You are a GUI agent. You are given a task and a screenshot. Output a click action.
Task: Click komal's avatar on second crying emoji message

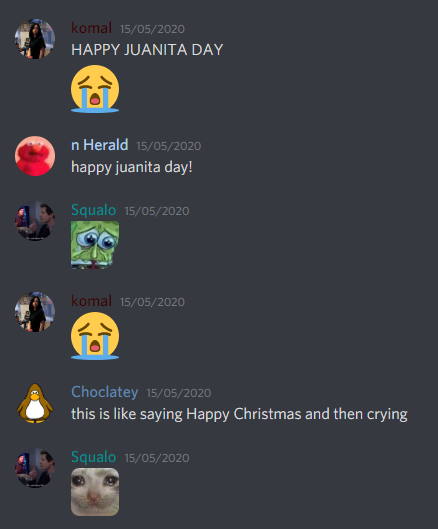click(x=35, y=312)
